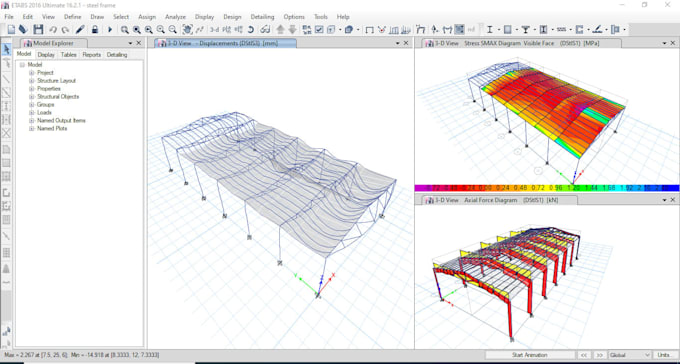Image resolution: width=680 pixels, height=364 pixels.
Task: Open the Assign menu
Action: click(147, 16)
